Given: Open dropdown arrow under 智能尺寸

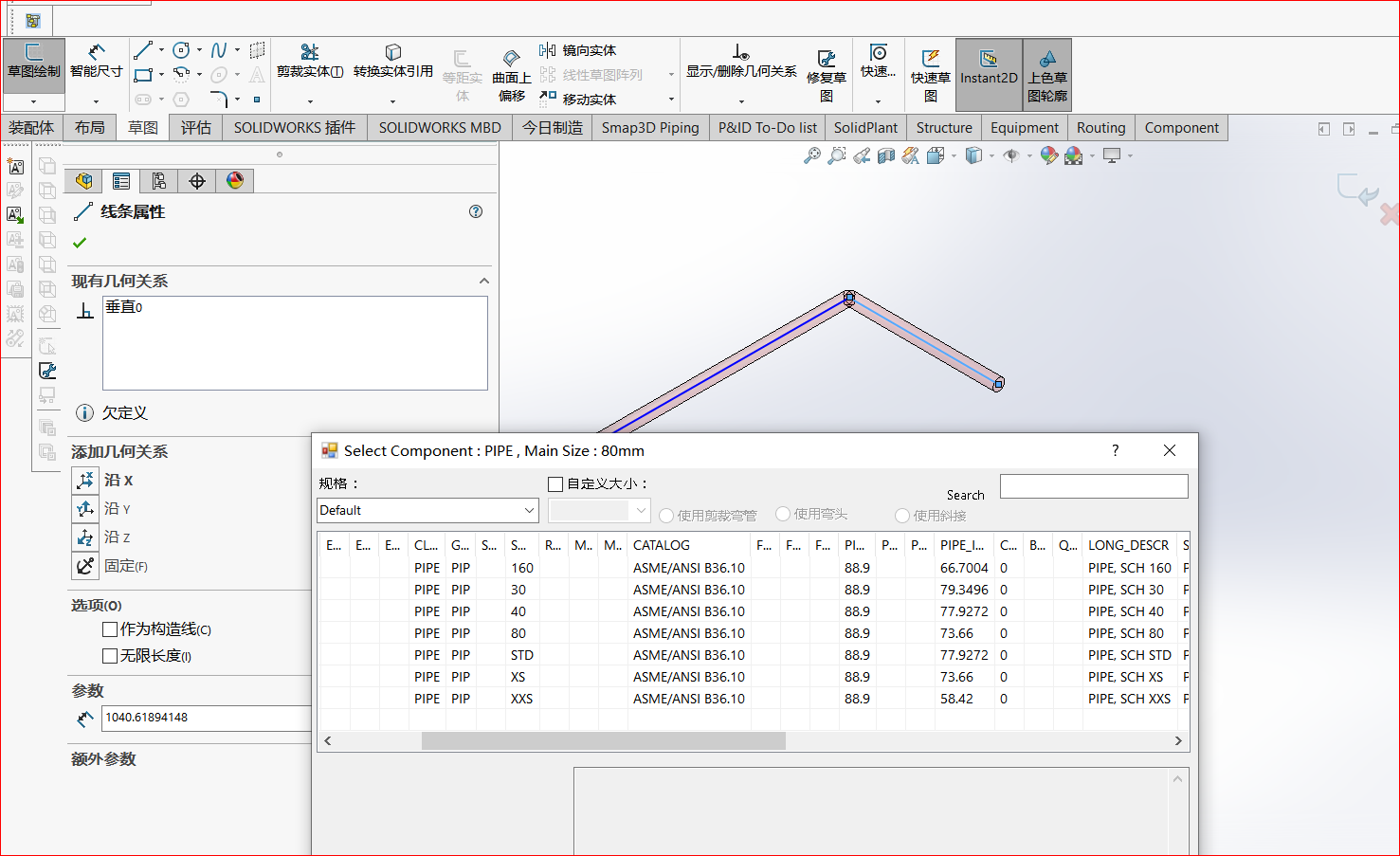Looking at the screenshot, I should click(x=96, y=101).
